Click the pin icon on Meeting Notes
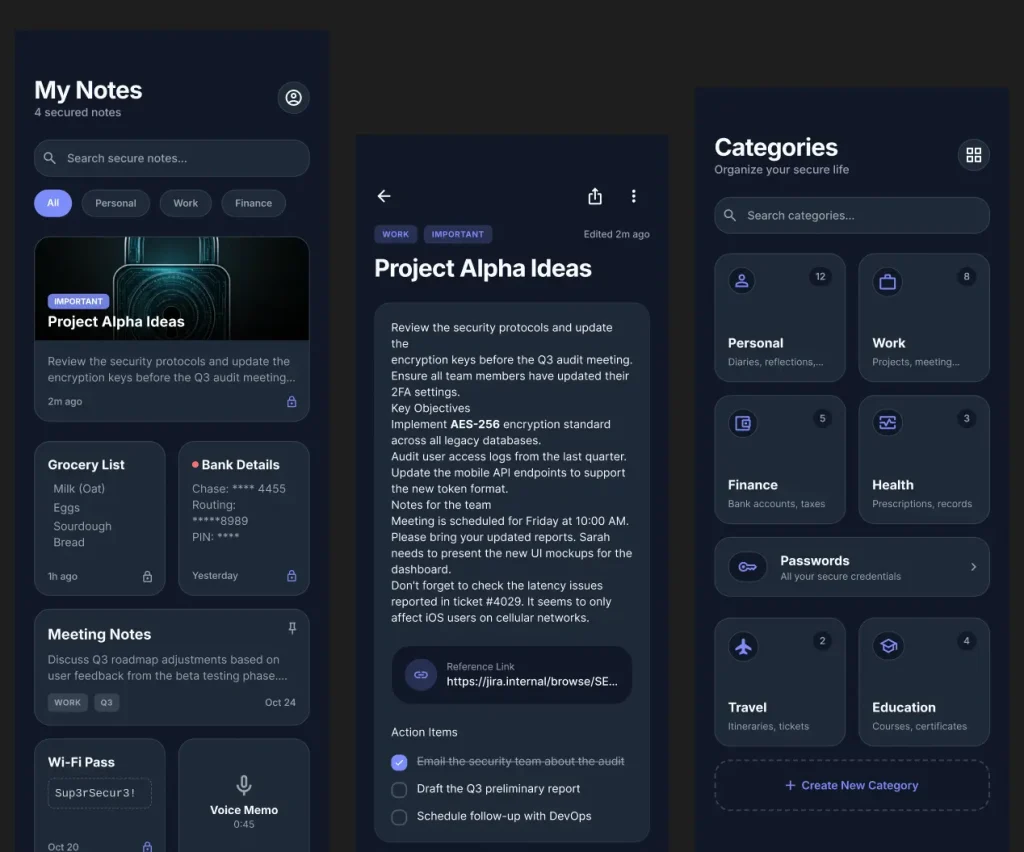This screenshot has width=1024, height=852. pos(292,628)
